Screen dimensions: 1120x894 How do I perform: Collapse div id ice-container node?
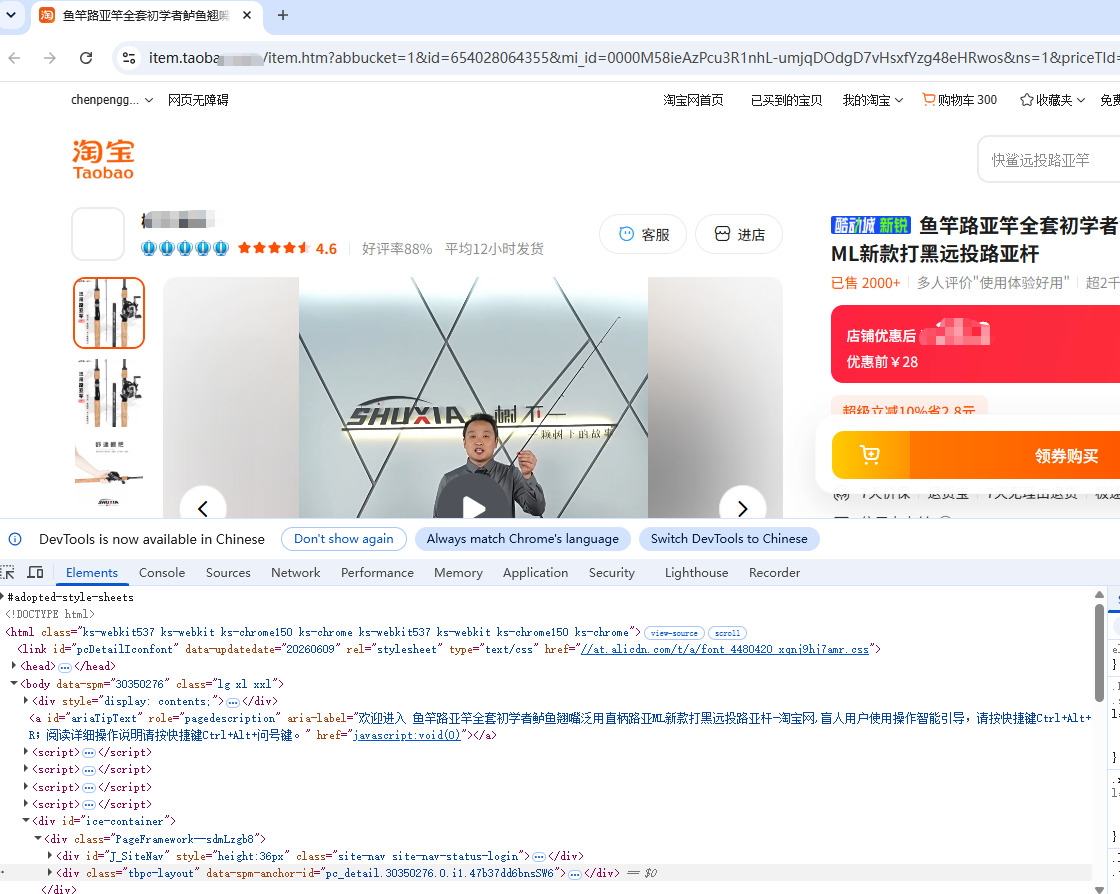tap(26, 821)
